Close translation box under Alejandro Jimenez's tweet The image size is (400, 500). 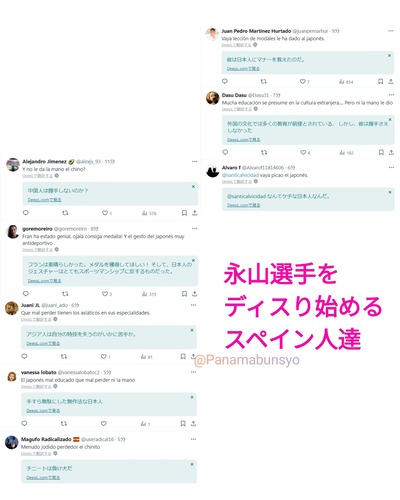click(x=193, y=187)
